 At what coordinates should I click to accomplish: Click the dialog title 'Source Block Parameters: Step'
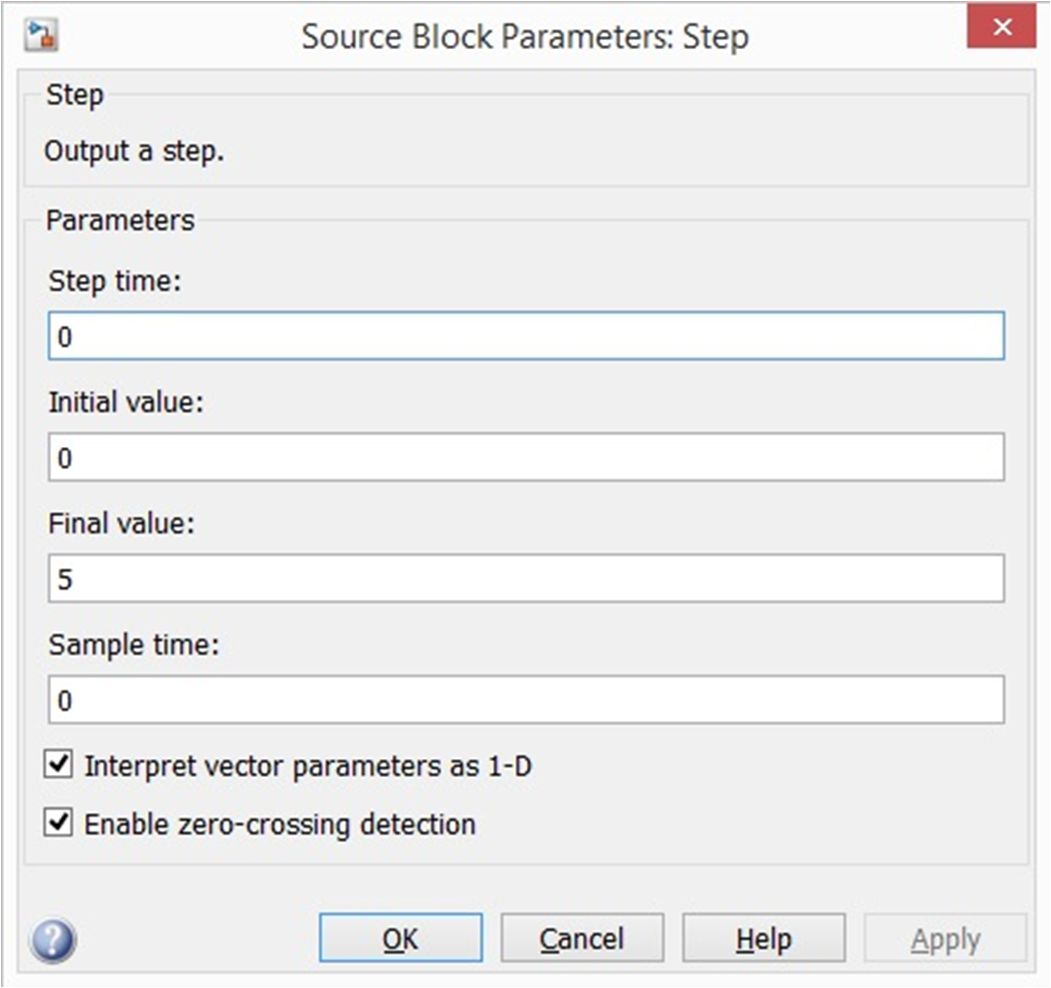click(525, 36)
